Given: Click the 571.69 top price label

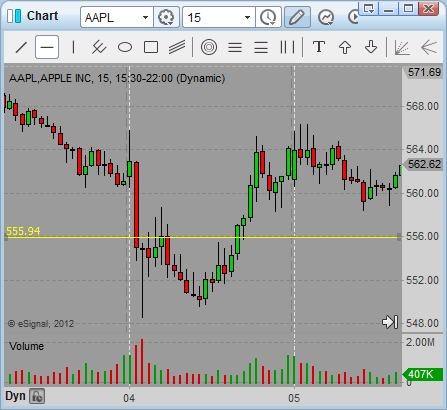Looking at the screenshot, I should [x=424, y=72].
